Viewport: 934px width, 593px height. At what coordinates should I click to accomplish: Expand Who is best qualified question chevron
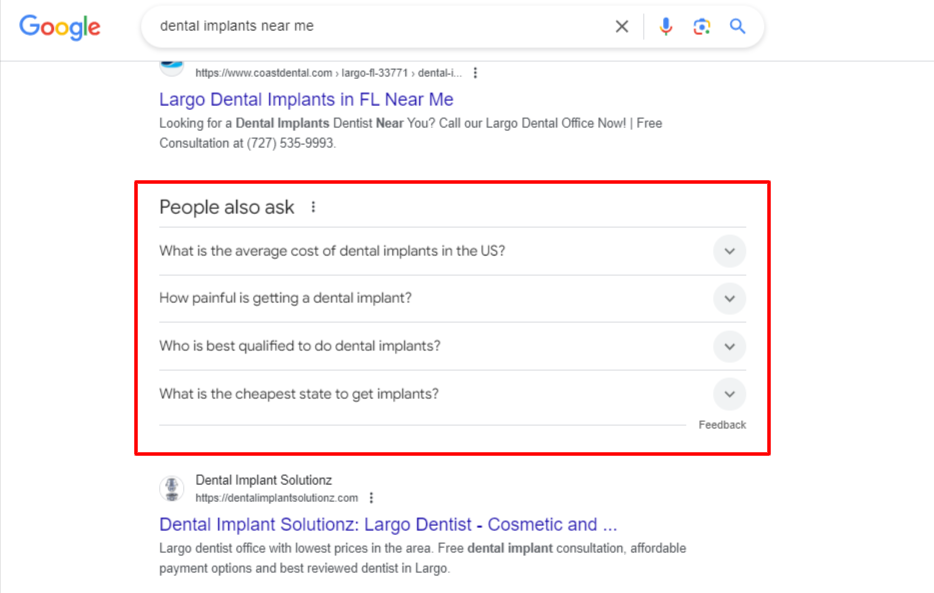729,347
